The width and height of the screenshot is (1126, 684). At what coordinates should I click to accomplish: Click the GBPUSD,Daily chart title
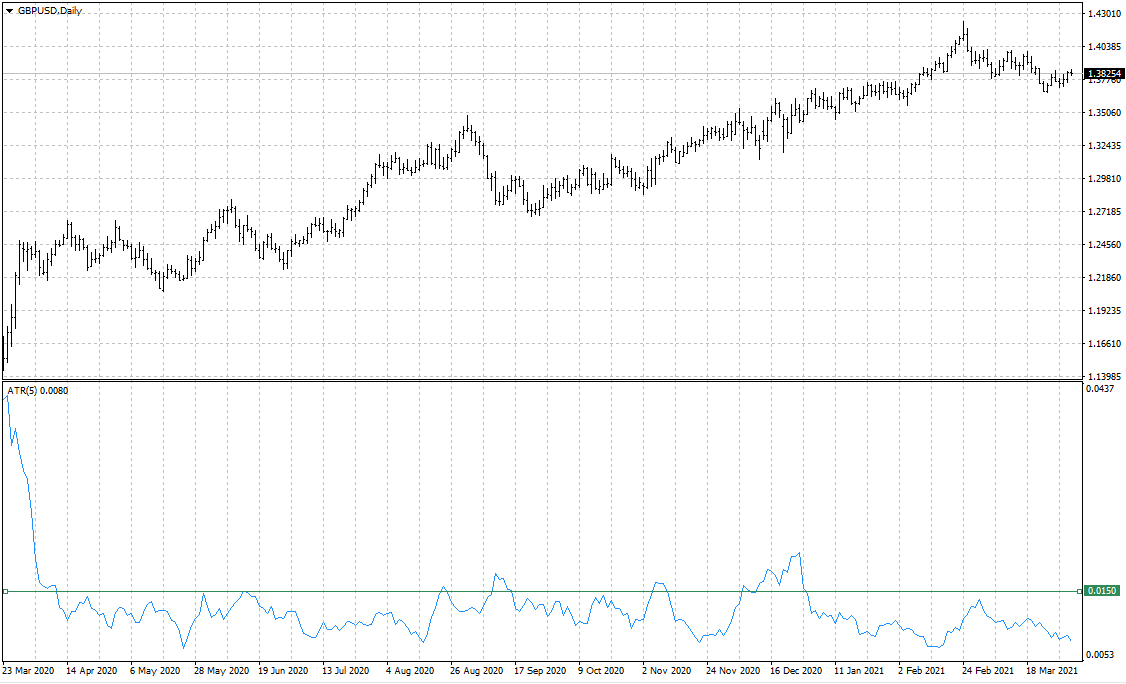click(x=50, y=11)
